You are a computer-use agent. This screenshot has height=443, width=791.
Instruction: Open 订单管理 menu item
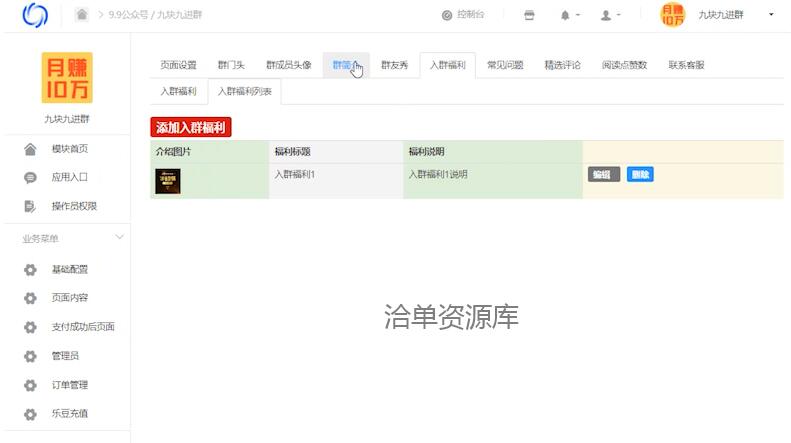pos(70,385)
